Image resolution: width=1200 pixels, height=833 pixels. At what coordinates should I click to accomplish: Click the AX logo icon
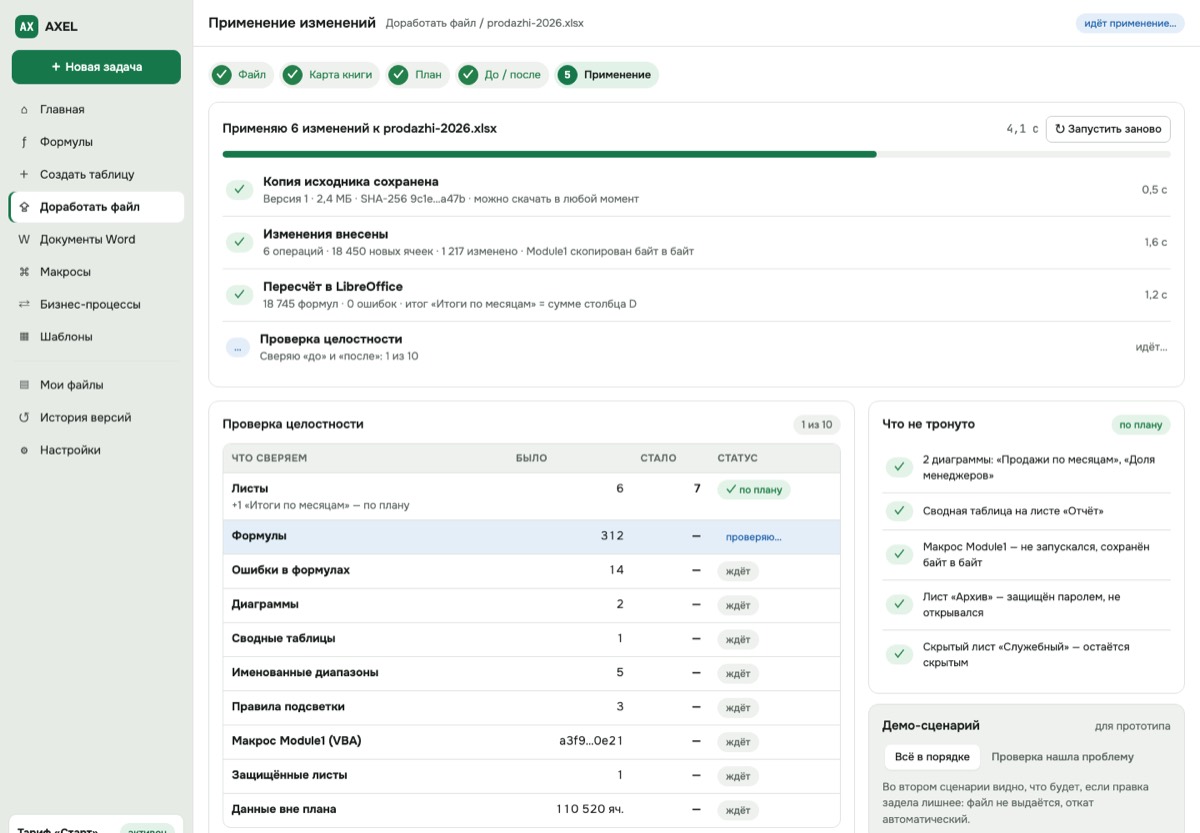point(26,27)
